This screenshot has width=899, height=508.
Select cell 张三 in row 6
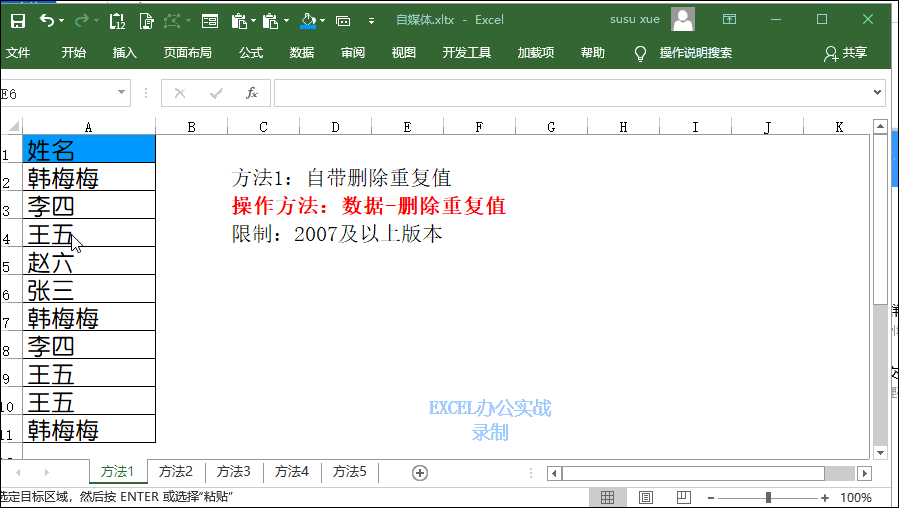tap(89, 289)
